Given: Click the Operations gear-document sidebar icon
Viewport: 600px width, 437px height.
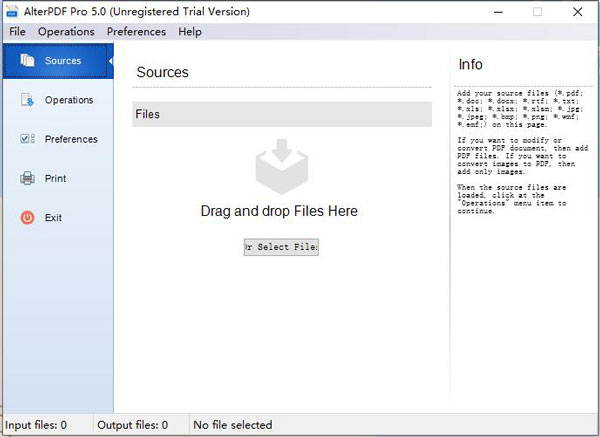Looking at the screenshot, I should coord(27,100).
